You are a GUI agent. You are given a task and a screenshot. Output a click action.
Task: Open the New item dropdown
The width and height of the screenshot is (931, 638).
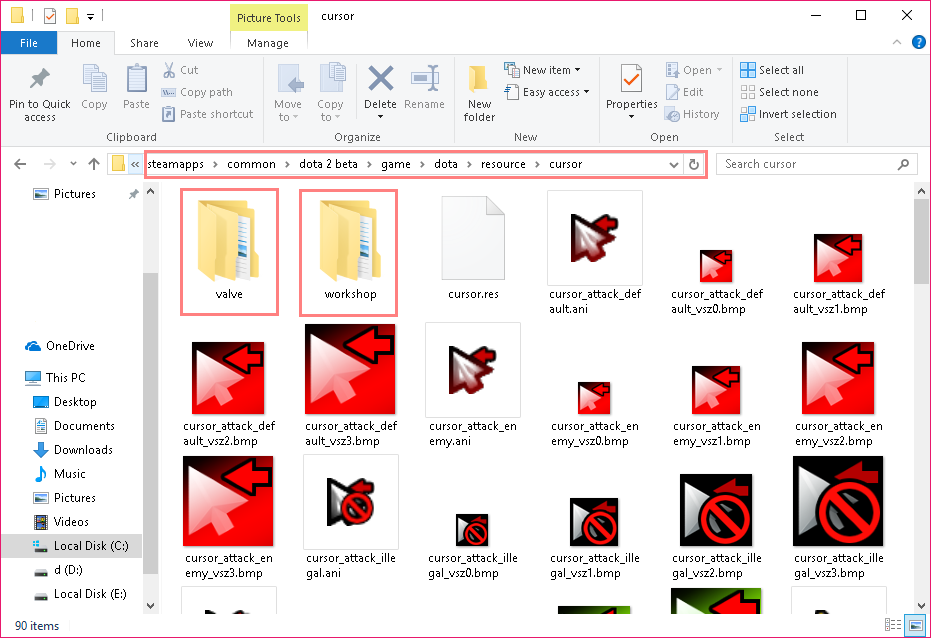tap(542, 70)
